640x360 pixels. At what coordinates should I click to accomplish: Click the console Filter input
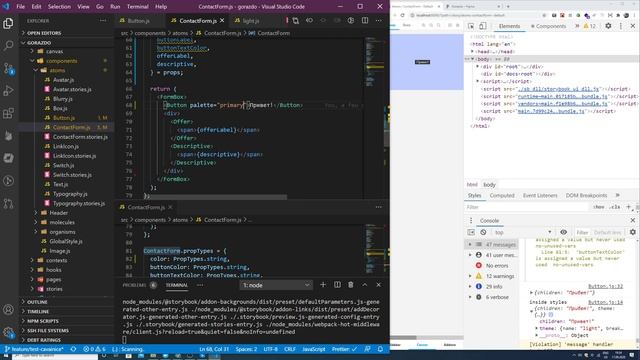582,232
